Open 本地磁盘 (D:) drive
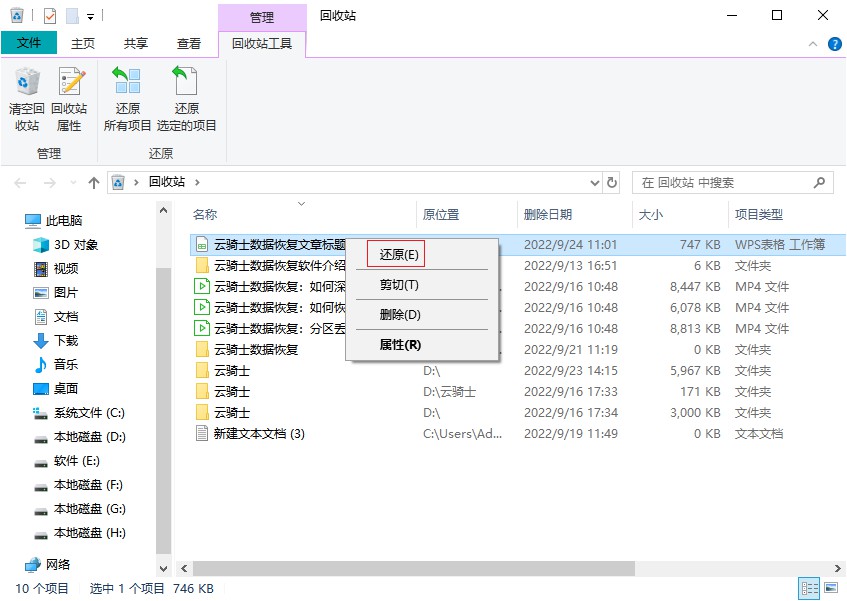This screenshot has height=601, width=847. (x=79, y=437)
